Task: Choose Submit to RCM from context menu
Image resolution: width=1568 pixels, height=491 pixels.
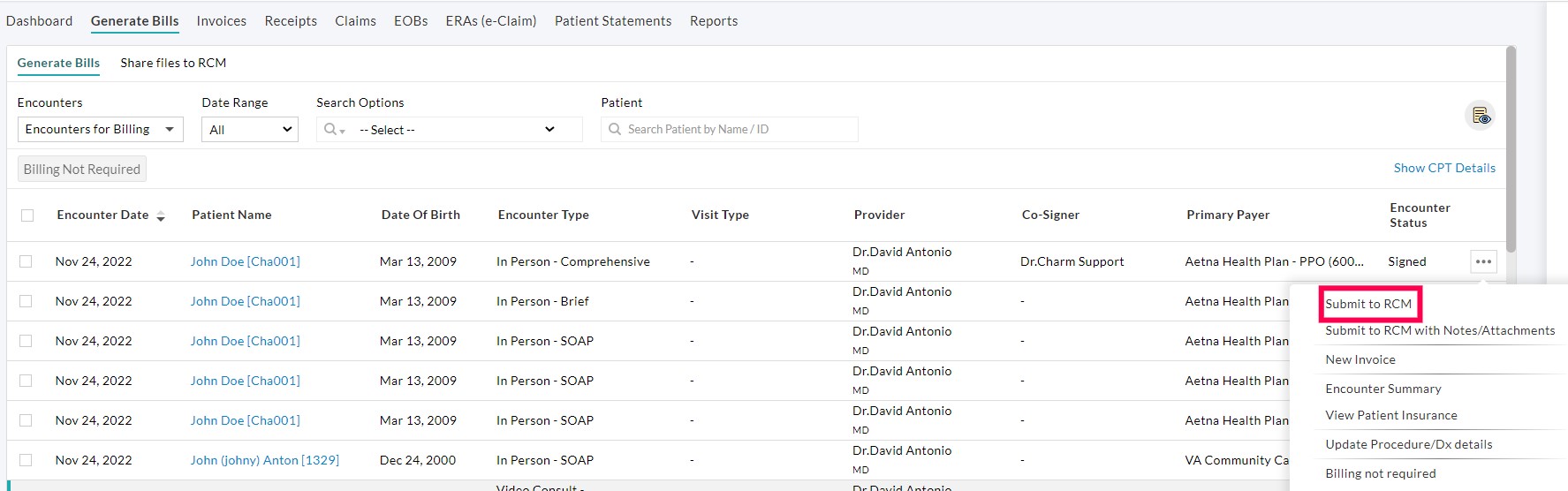Action: 1368,304
